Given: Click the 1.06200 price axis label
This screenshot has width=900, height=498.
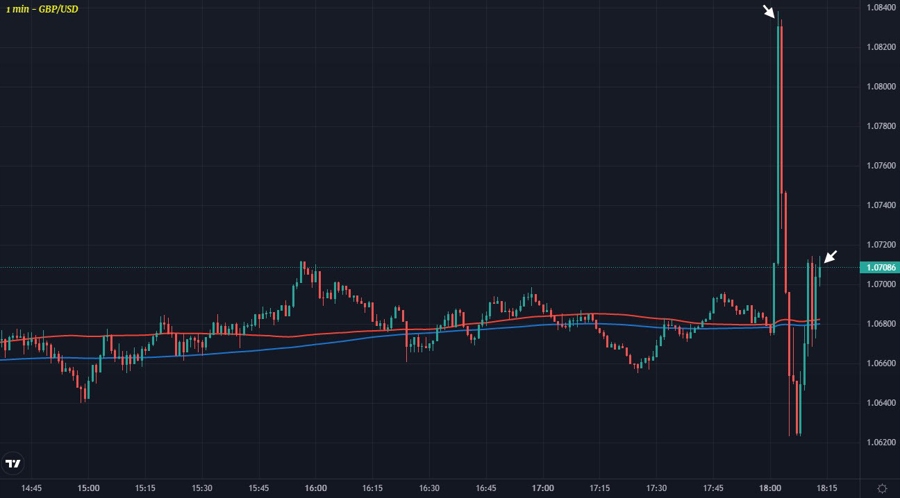Looking at the screenshot, I should click(x=880, y=443).
